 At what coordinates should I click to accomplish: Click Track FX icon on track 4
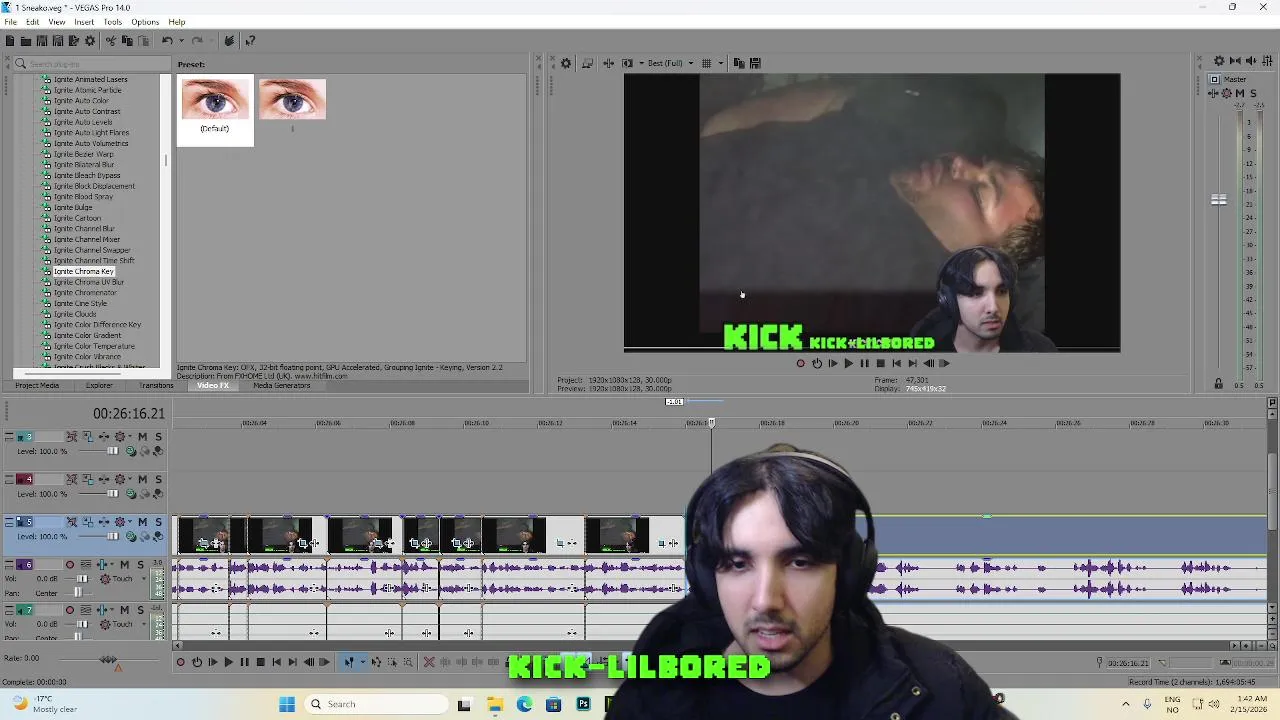pyautogui.click(x=104, y=480)
